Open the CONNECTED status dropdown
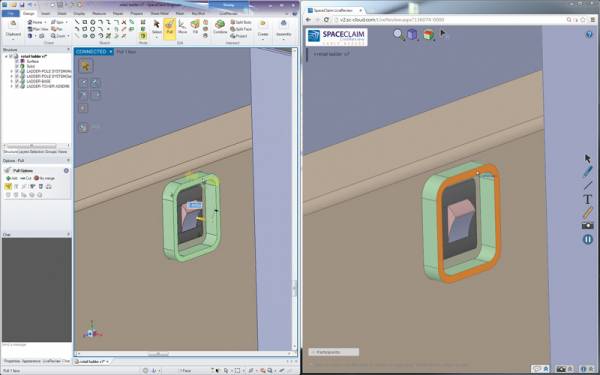This screenshot has width=600, height=375. 111,52
